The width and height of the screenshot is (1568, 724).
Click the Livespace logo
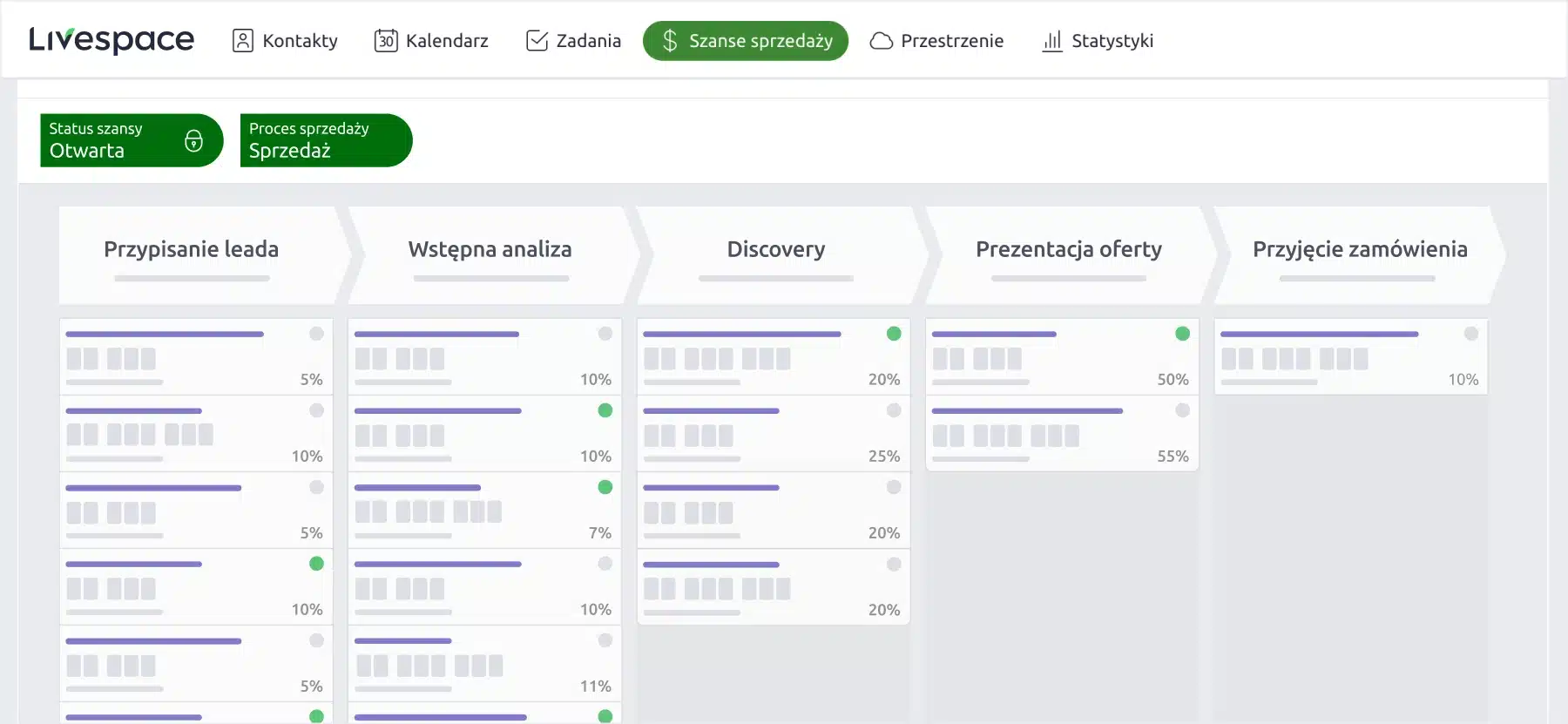(112, 40)
